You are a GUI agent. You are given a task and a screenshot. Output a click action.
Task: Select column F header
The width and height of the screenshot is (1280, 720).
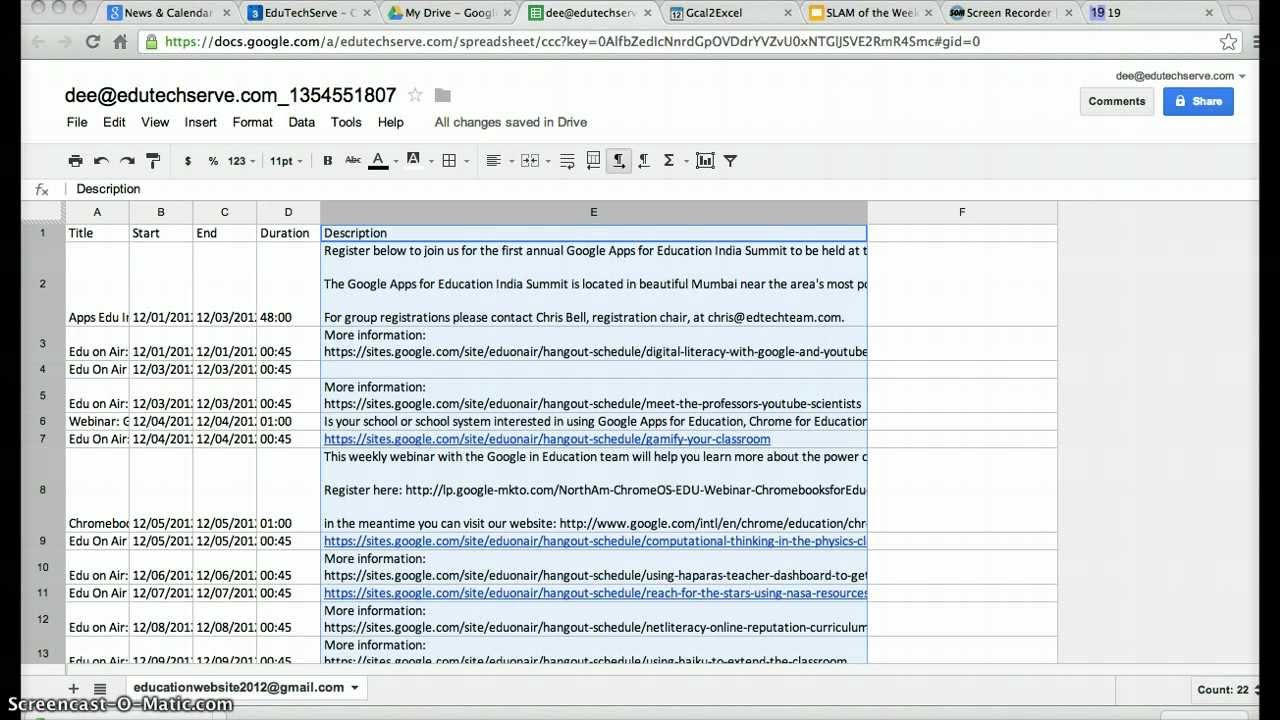point(962,212)
